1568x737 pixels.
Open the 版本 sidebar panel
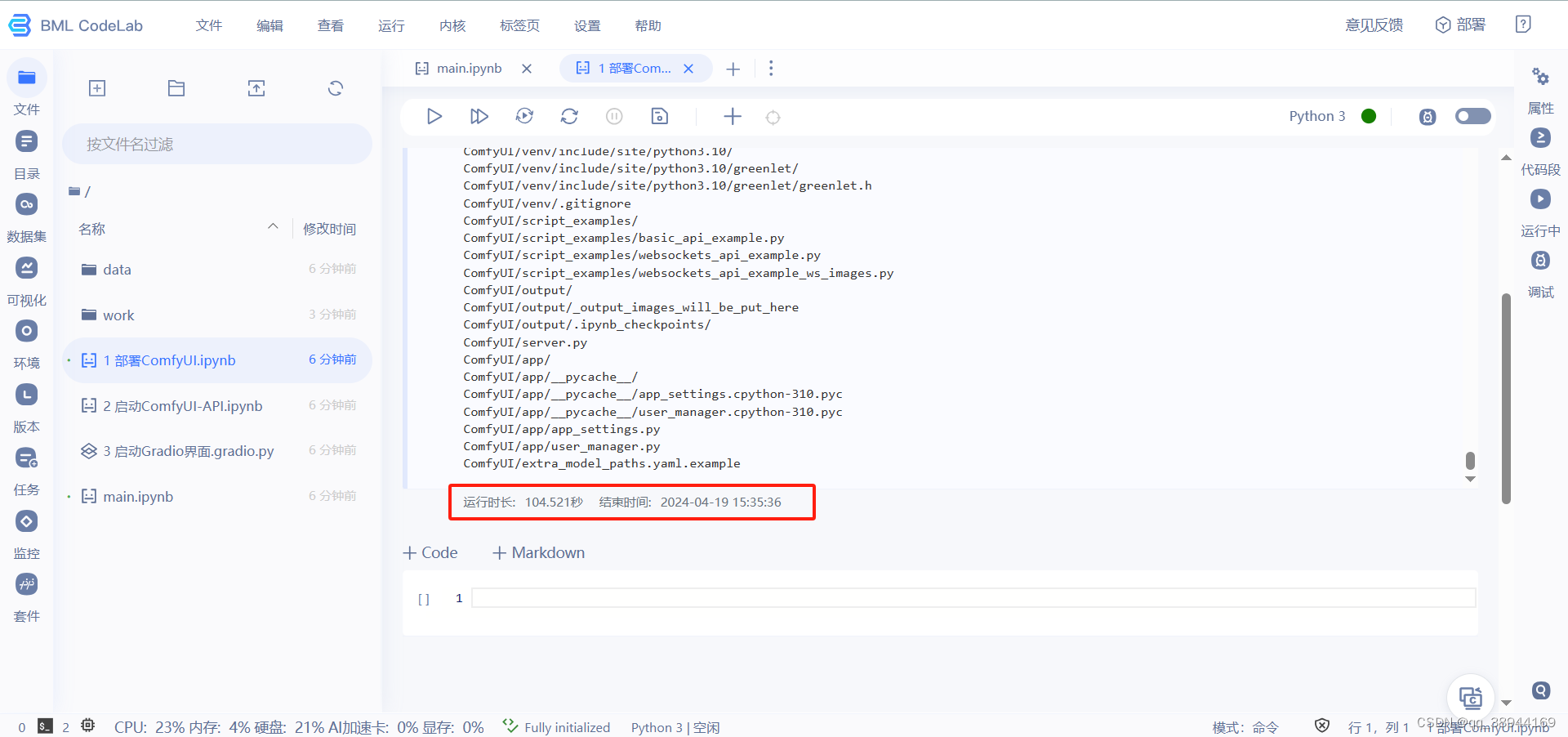click(27, 395)
